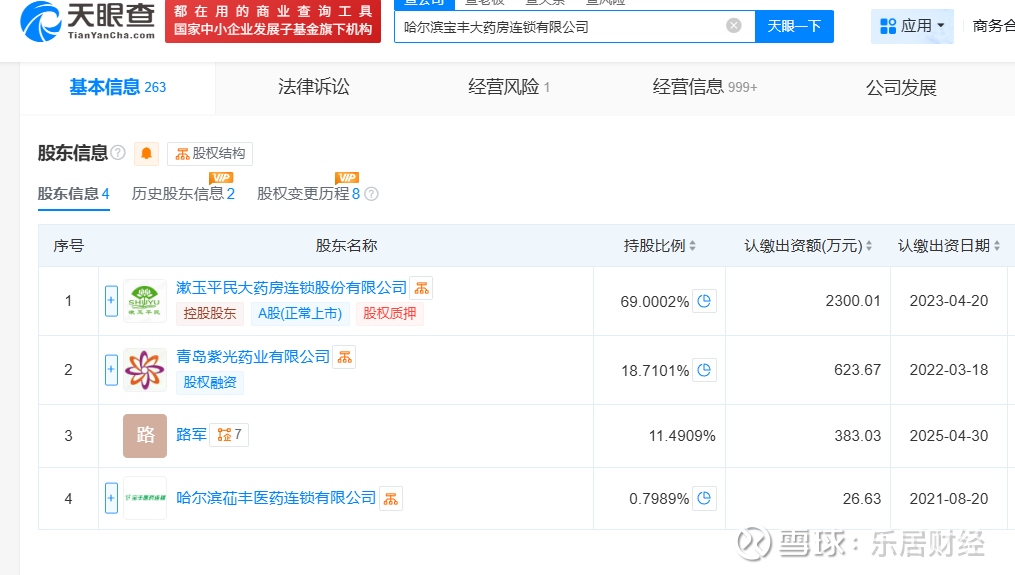
Task: Open shareholder 路军 link
Action: click(x=192, y=434)
